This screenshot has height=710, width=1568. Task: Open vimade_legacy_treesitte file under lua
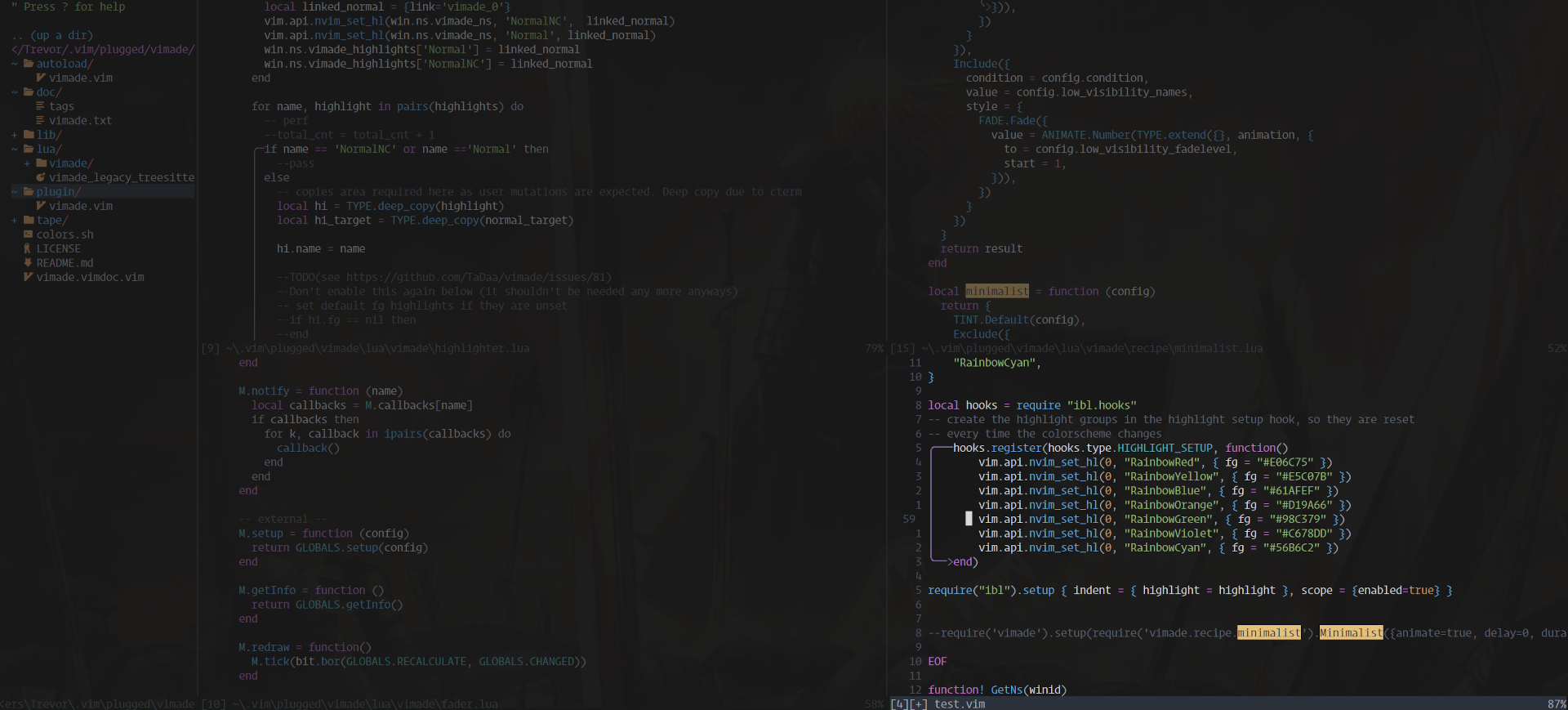122,177
